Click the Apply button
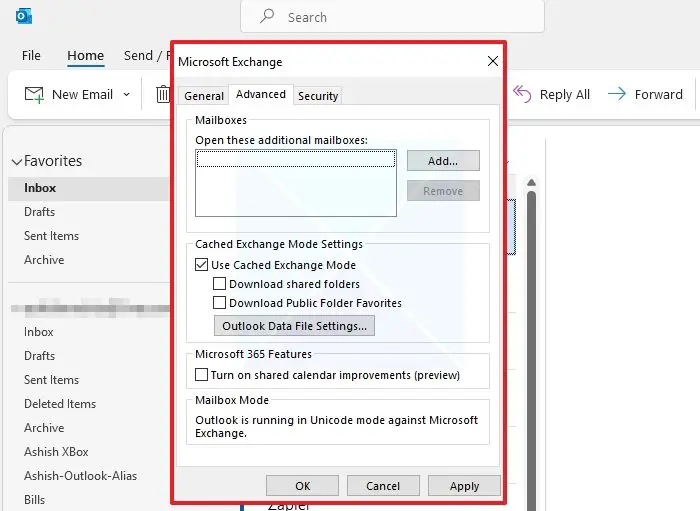Image resolution: width=700 pixels, height=511 pixels. click(x=464, y=486)
